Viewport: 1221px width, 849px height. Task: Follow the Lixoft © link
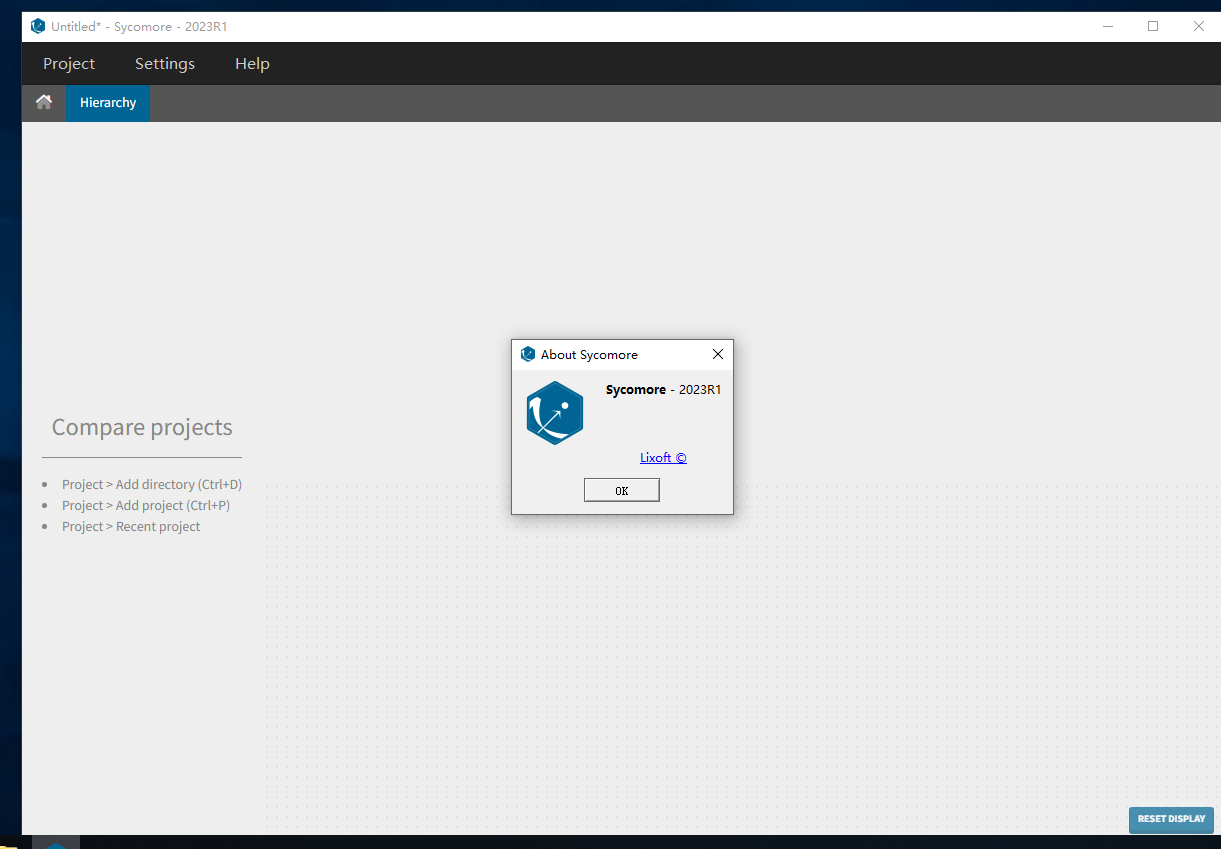(663, 458)
